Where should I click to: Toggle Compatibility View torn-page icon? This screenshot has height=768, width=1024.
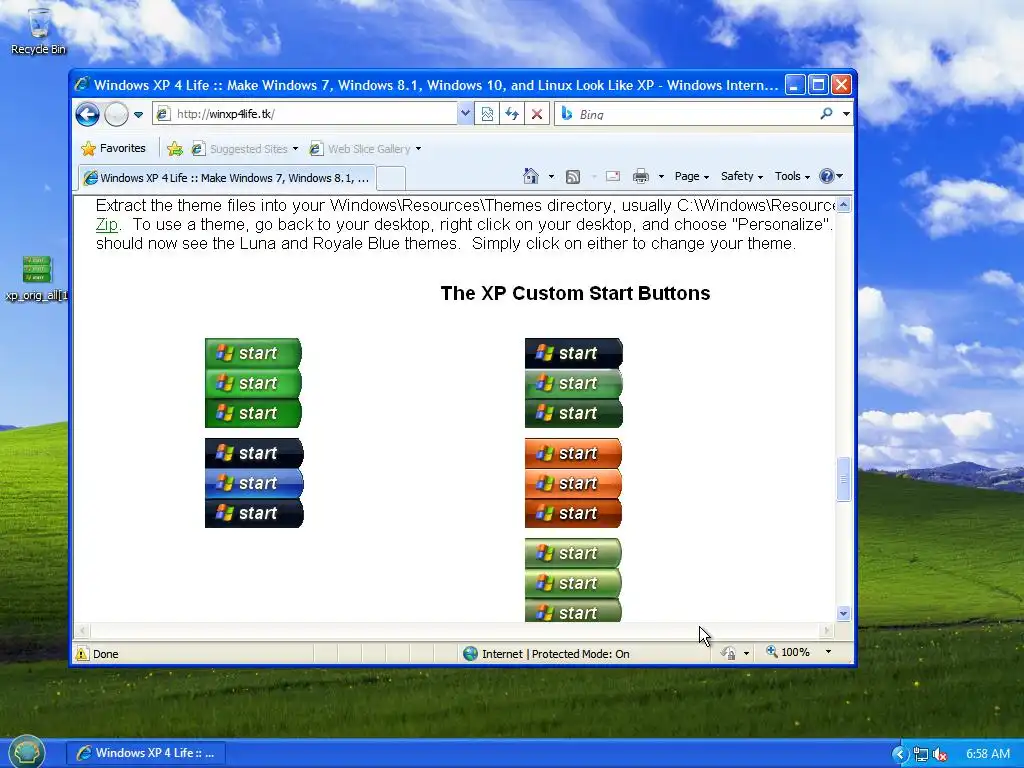[x=487, y=114]
